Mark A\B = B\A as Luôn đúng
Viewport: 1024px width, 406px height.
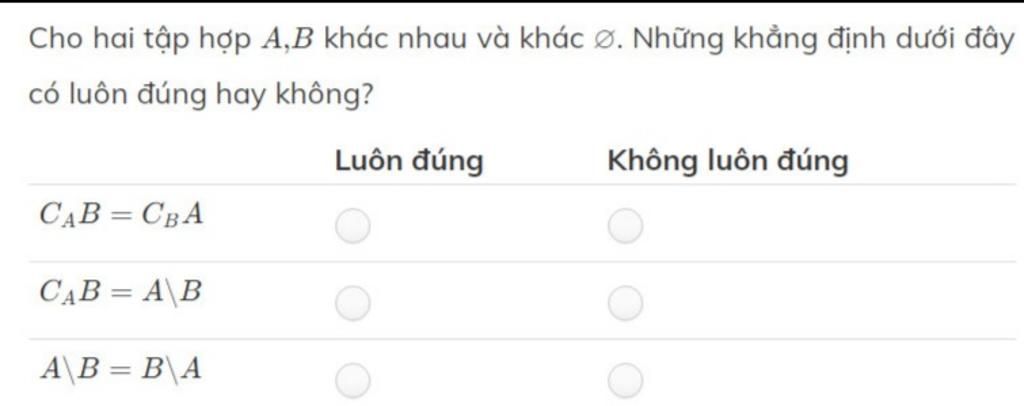(x=352, y=379)
